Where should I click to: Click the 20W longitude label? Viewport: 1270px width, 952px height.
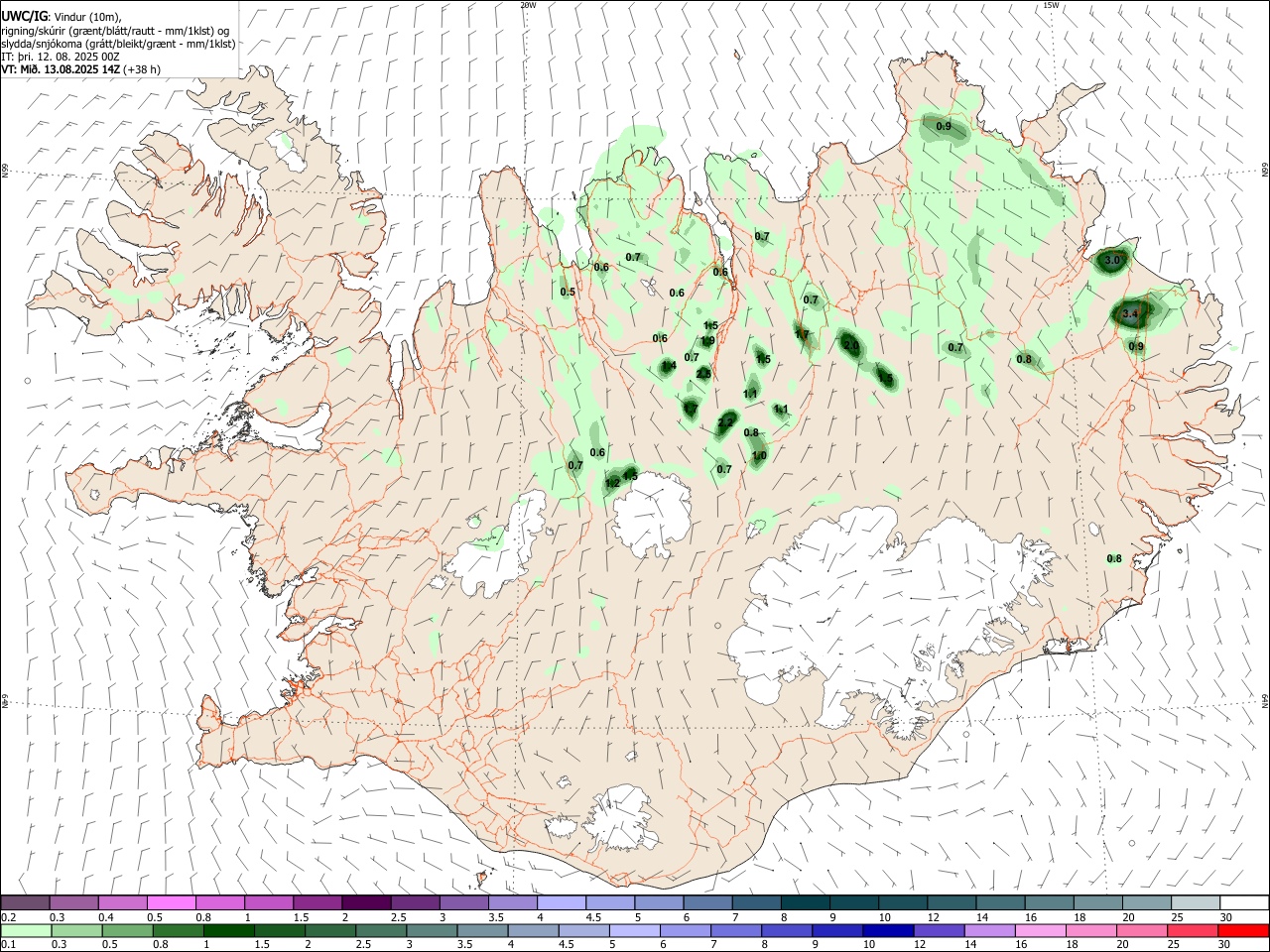(x=528, y=5)
